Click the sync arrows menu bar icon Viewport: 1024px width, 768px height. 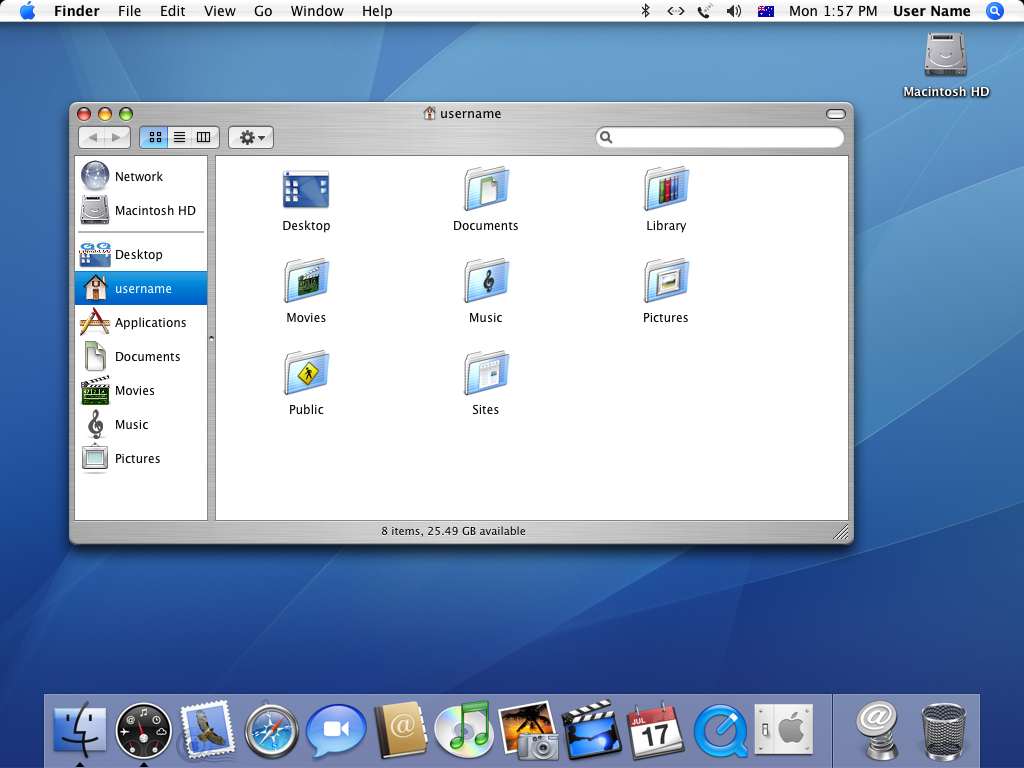coord(675,11)
